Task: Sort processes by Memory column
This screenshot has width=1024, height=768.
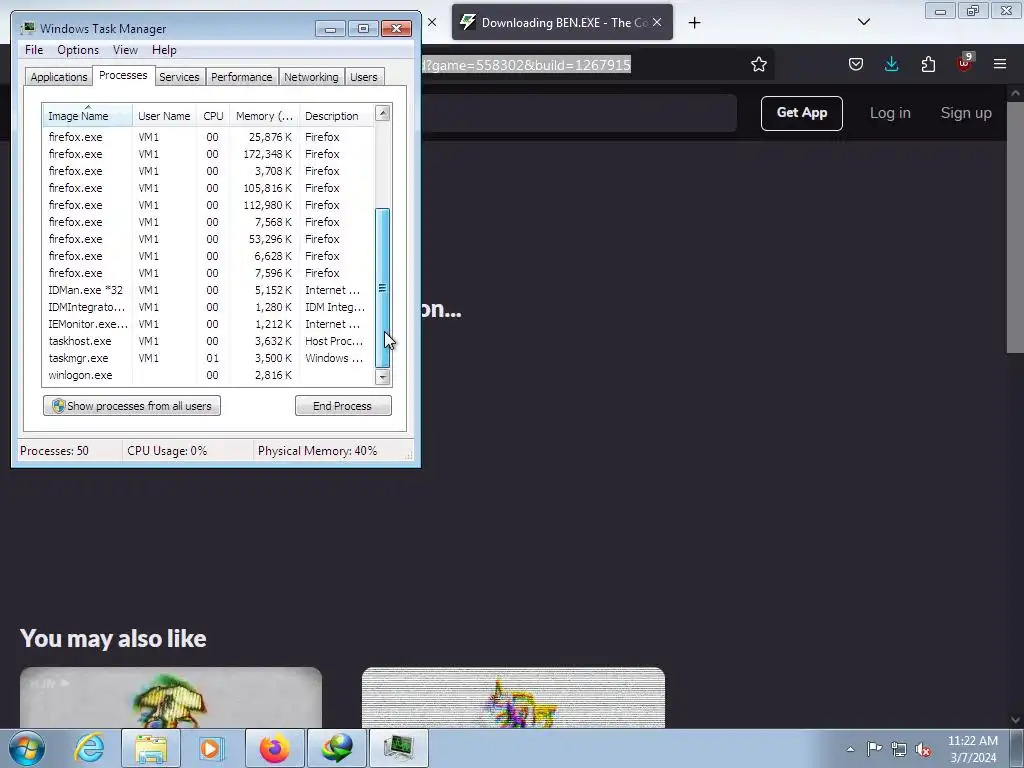Action: (x=264, y=116)
